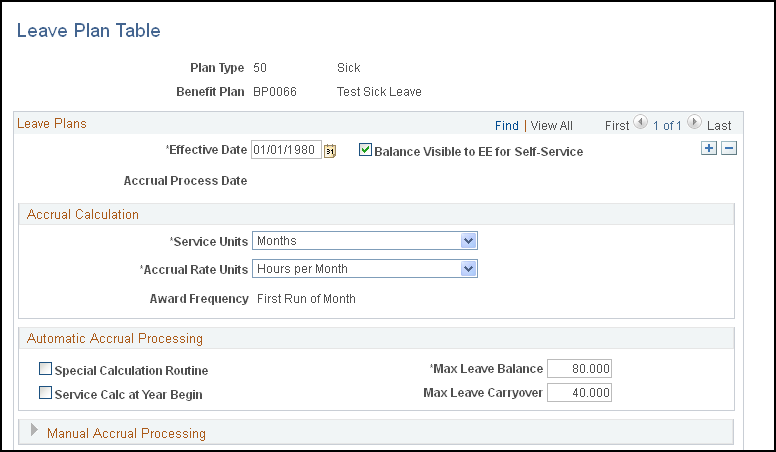The image size is (776, 452).
Task: Click the Max Leave Balance field
Action: 580,369
